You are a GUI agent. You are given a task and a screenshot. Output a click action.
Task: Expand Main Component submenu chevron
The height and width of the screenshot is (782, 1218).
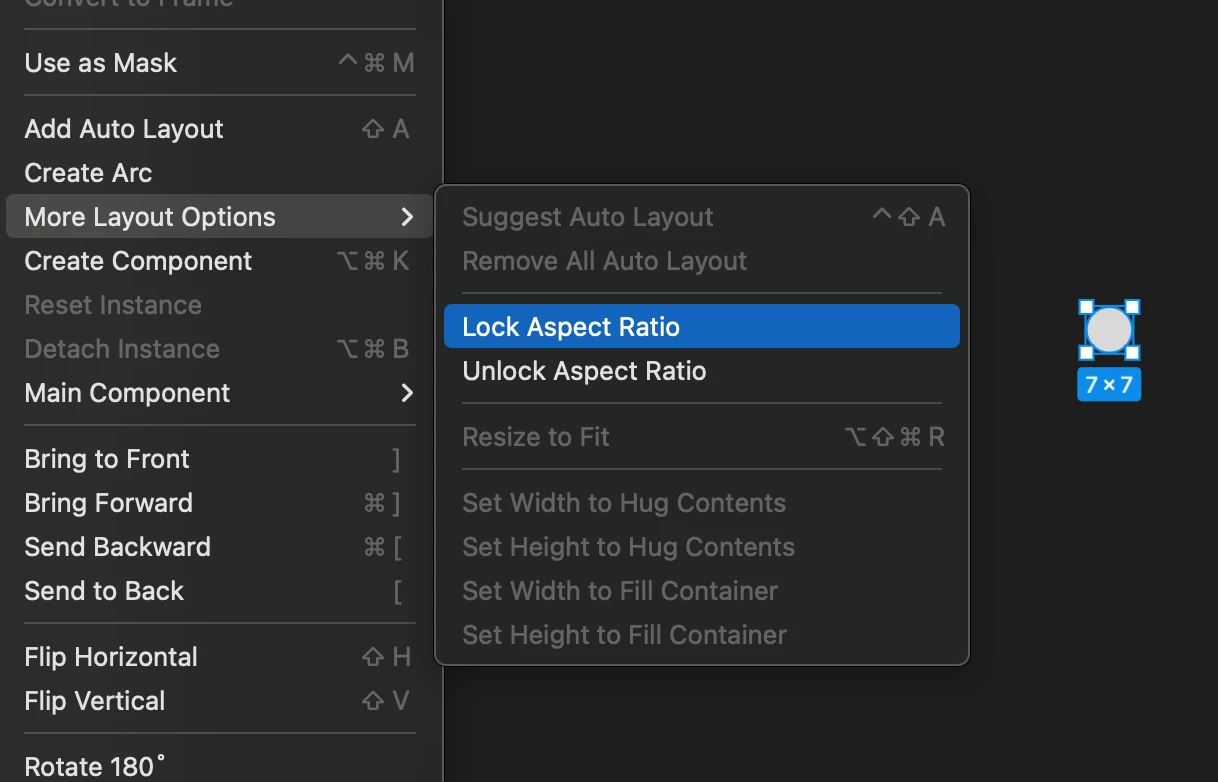[406, 393]
